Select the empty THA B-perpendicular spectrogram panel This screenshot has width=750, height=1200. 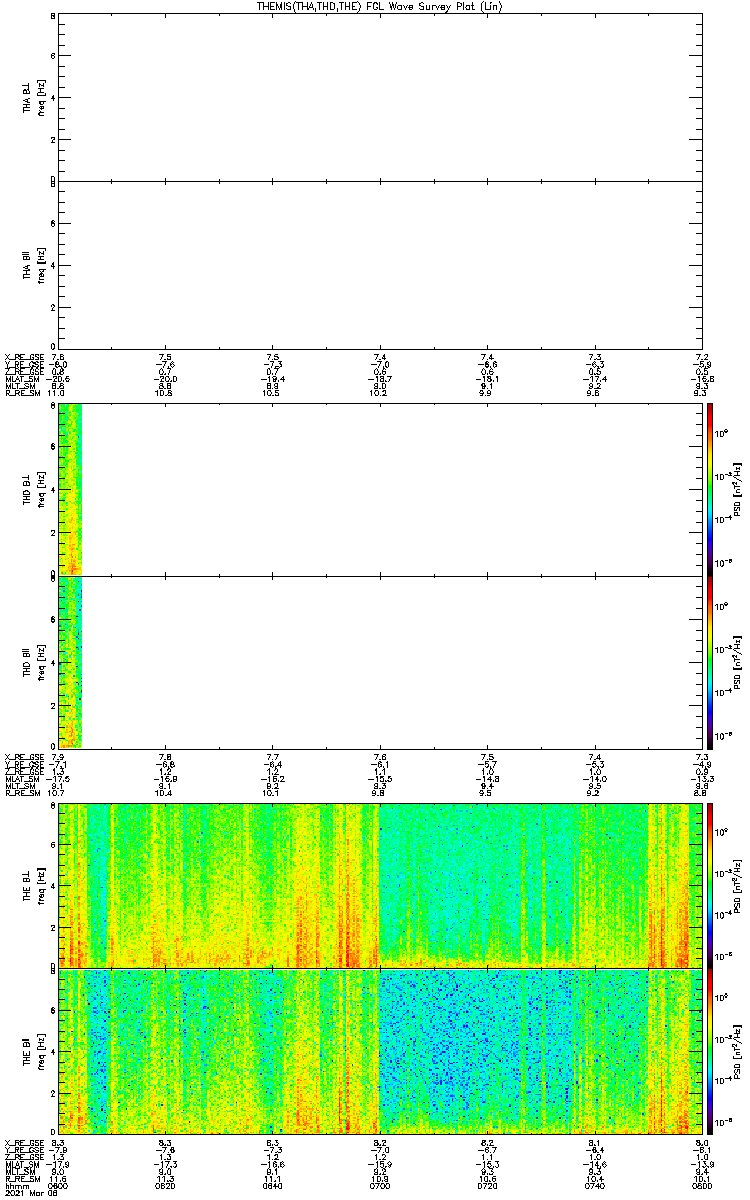click(x=380, y=95)
